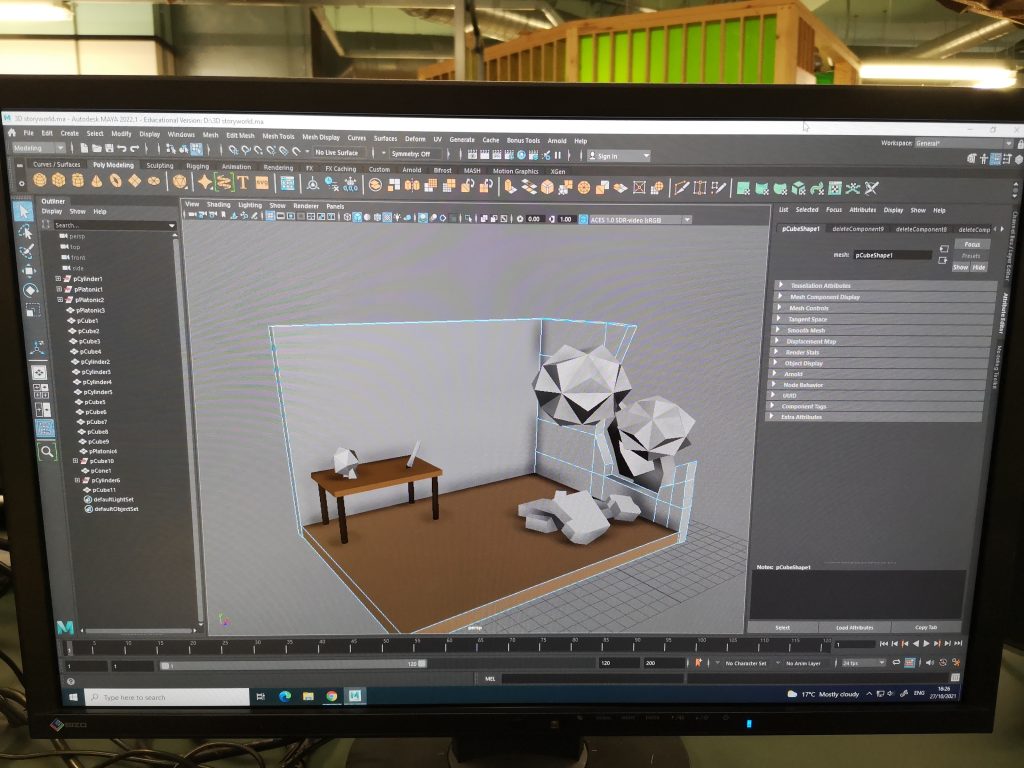Select the deleteComponent9 attribute tab
The height and width of the screenshot is (768, 1024).
tap(857, 229)
